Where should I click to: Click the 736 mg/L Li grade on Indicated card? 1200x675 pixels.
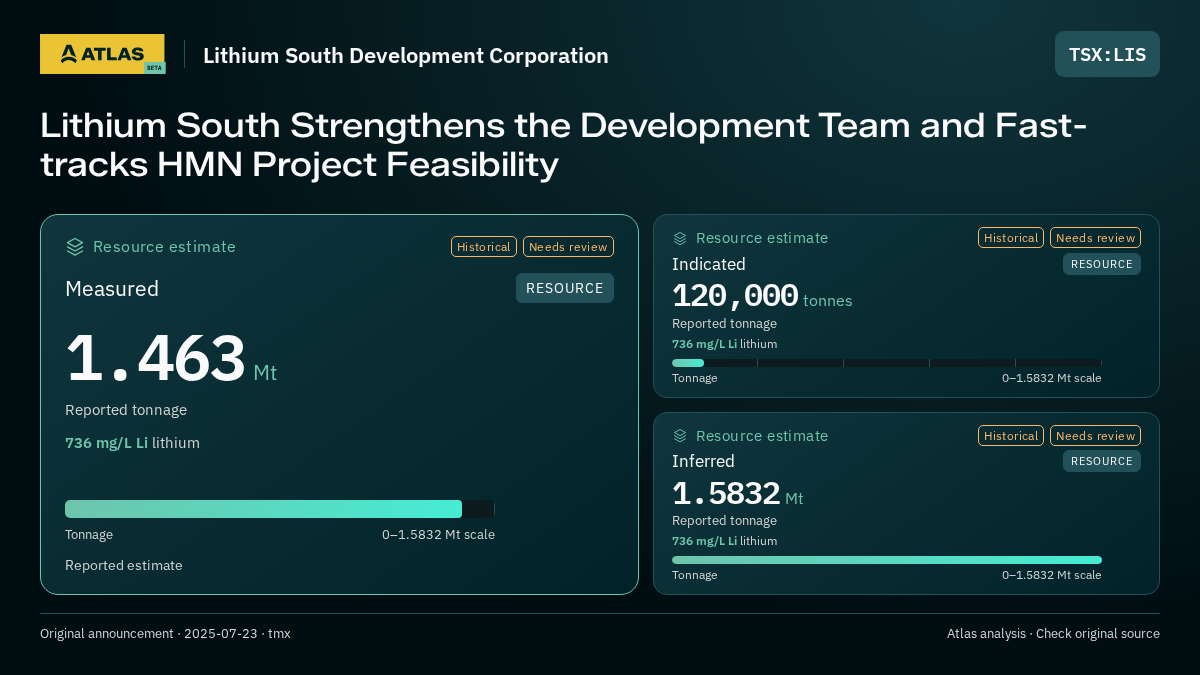[724, 344]
